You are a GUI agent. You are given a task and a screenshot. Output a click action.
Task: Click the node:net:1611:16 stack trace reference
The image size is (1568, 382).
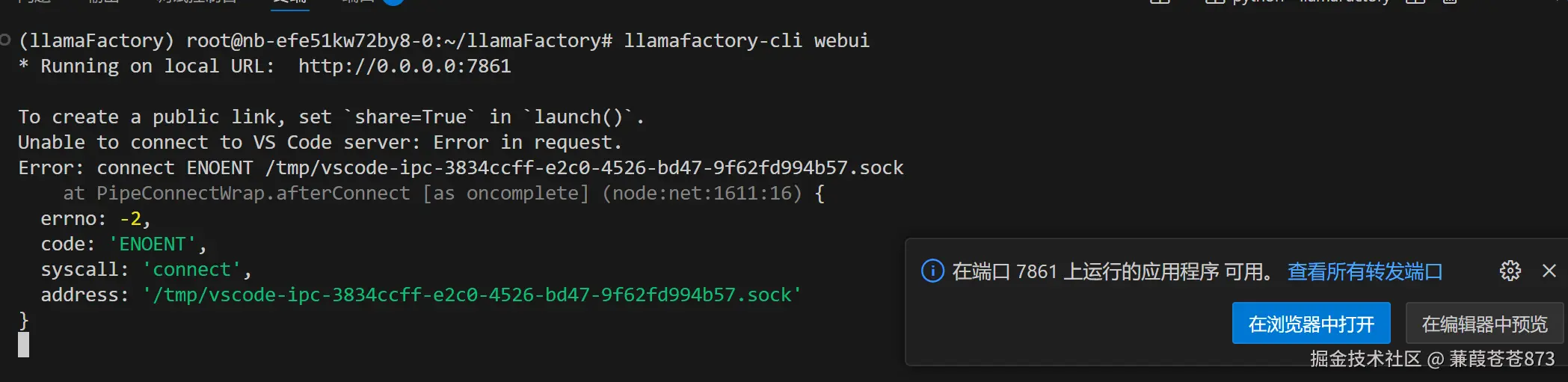(701, 194)
